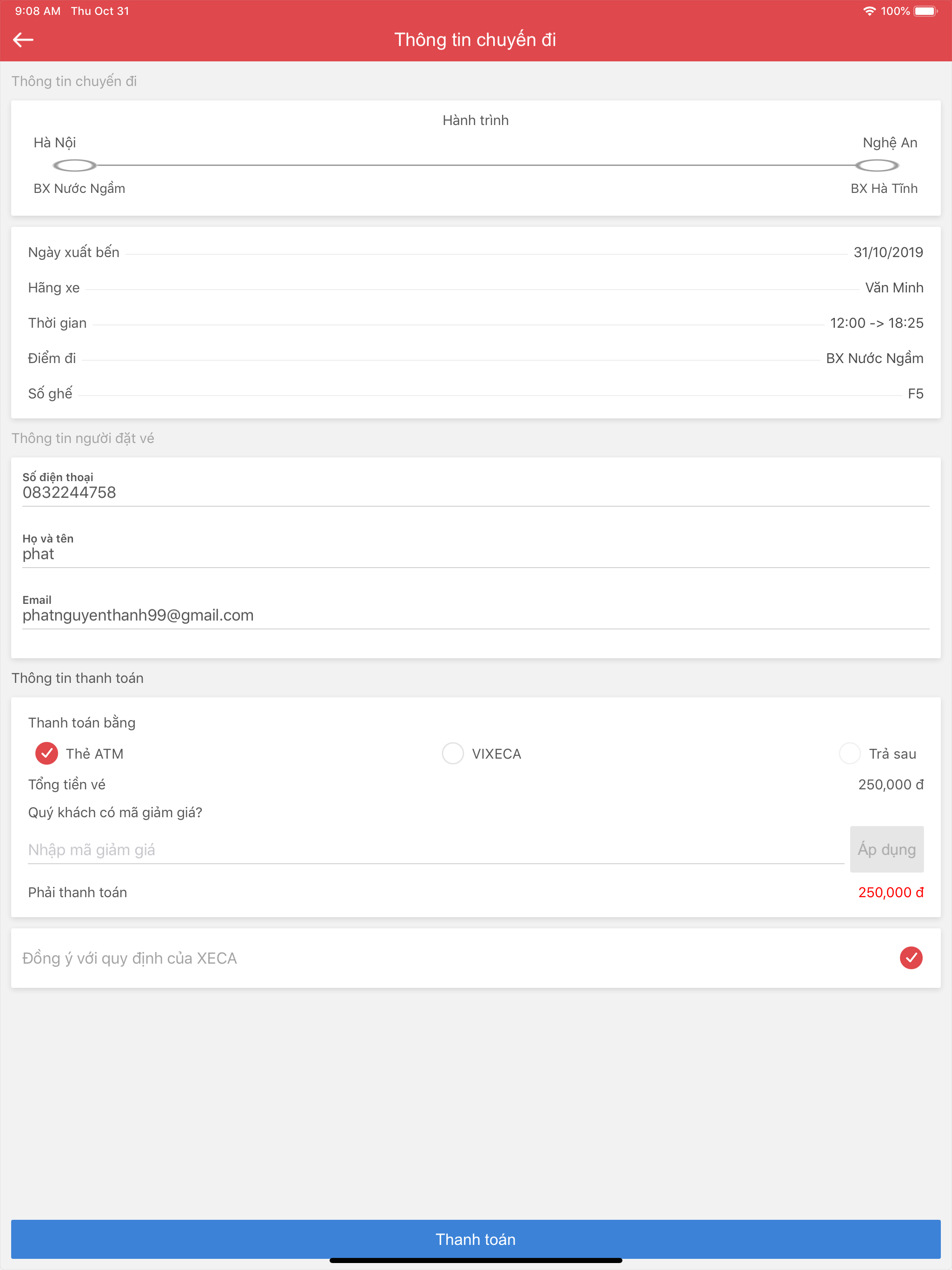Click the Tổng tiền vé amount 250,000 đ
The image size is (952, 1270).
(891, 785)
